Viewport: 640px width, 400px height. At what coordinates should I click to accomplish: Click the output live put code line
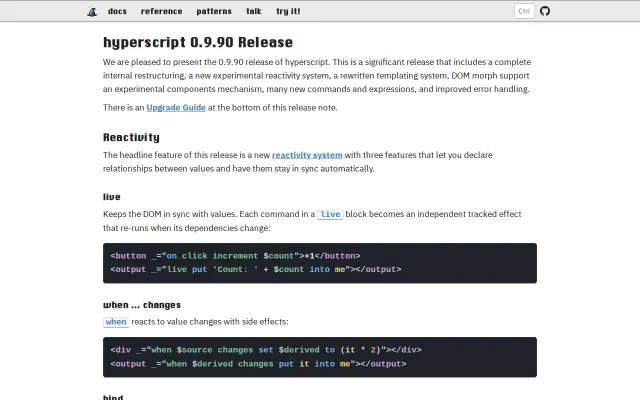[x=256, y=269]
